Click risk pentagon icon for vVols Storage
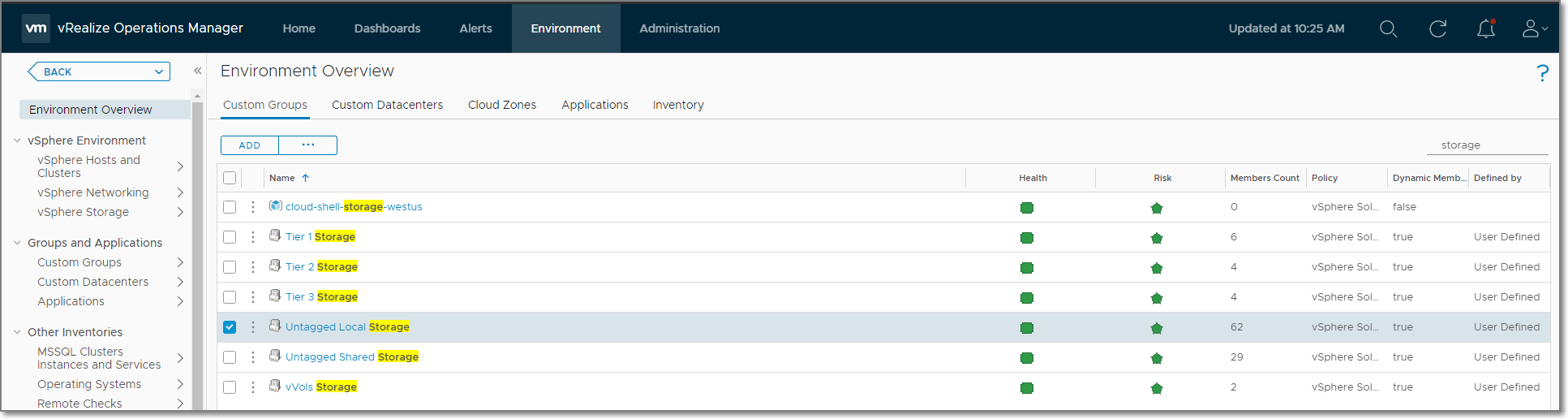Viewport: 1568px width, 419px height. click(1157, 388)
